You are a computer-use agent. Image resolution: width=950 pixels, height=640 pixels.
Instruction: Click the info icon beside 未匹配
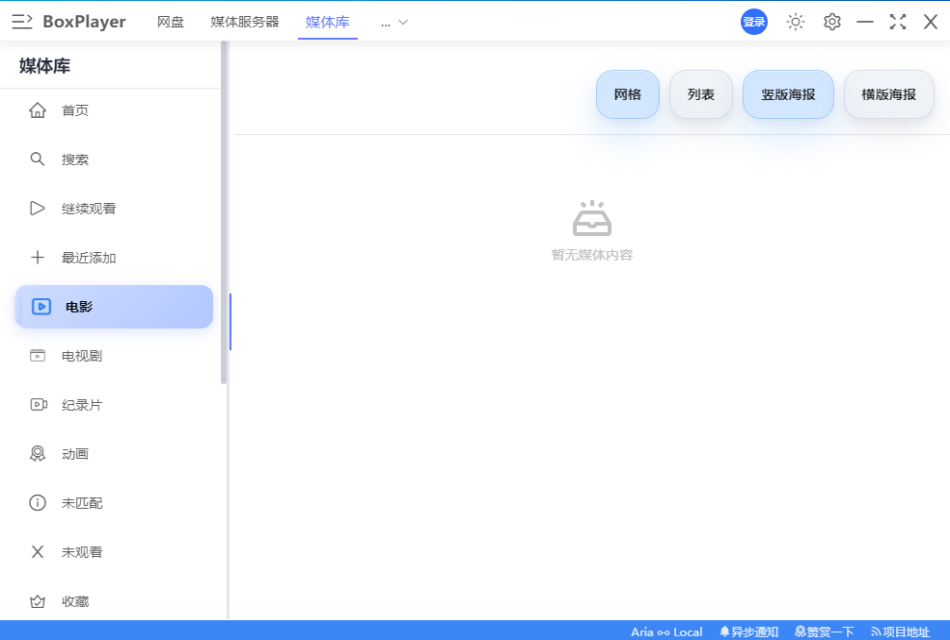pos(38,502)
